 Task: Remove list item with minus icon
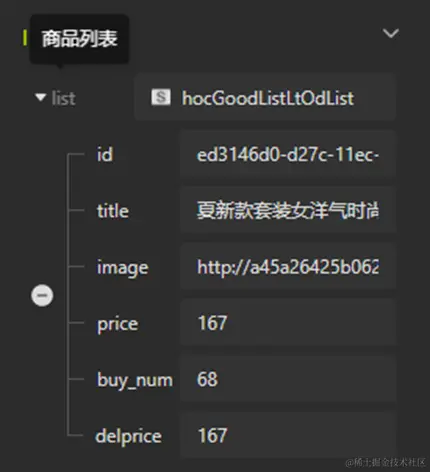click(x=42, y=295)
